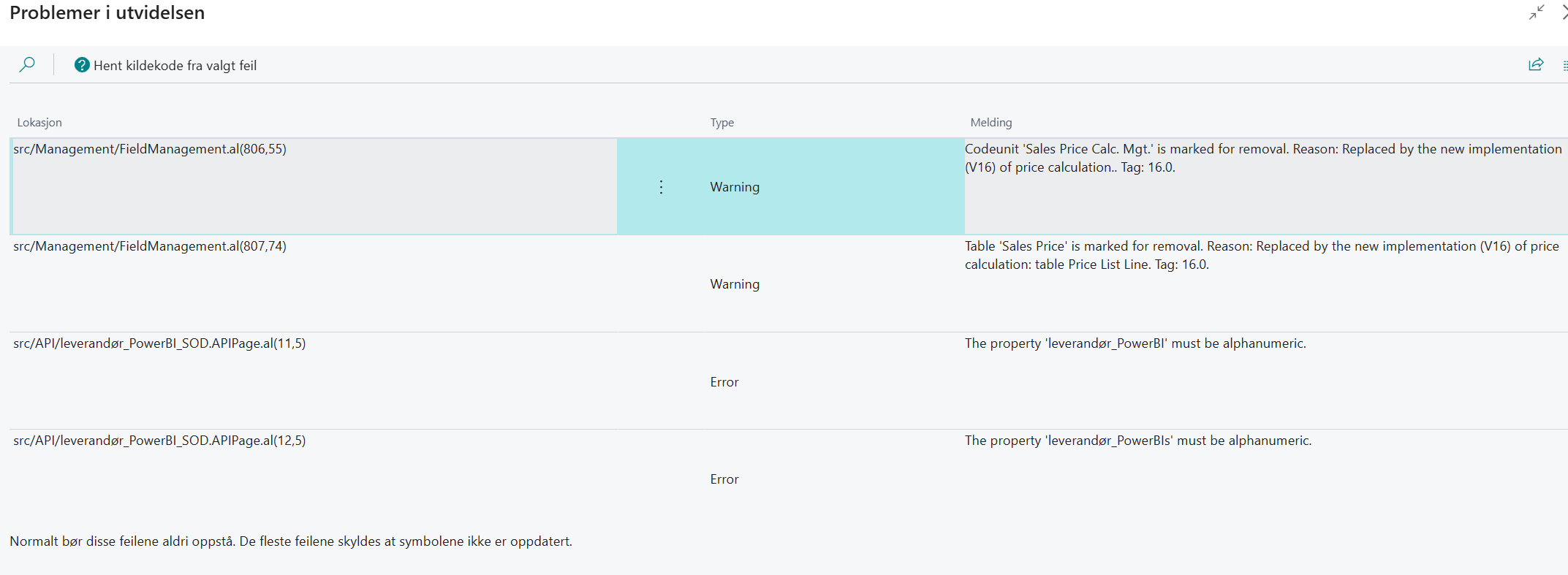
Task: Click second row's Warning type cell
Action: 735,284
